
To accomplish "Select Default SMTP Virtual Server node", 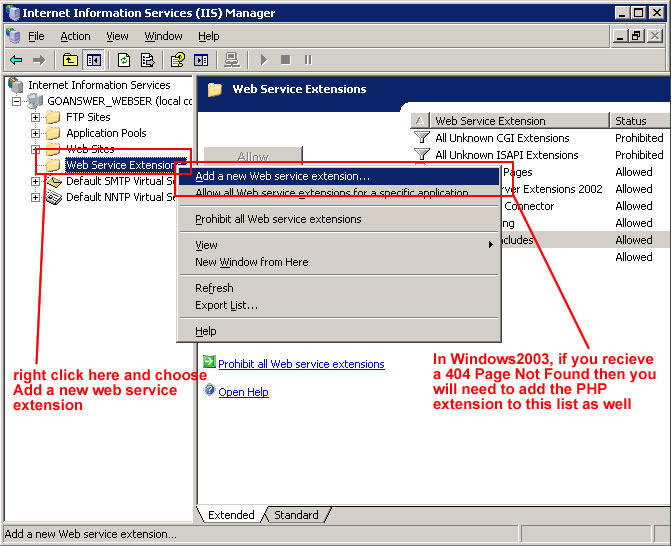I will click(121, 181).
